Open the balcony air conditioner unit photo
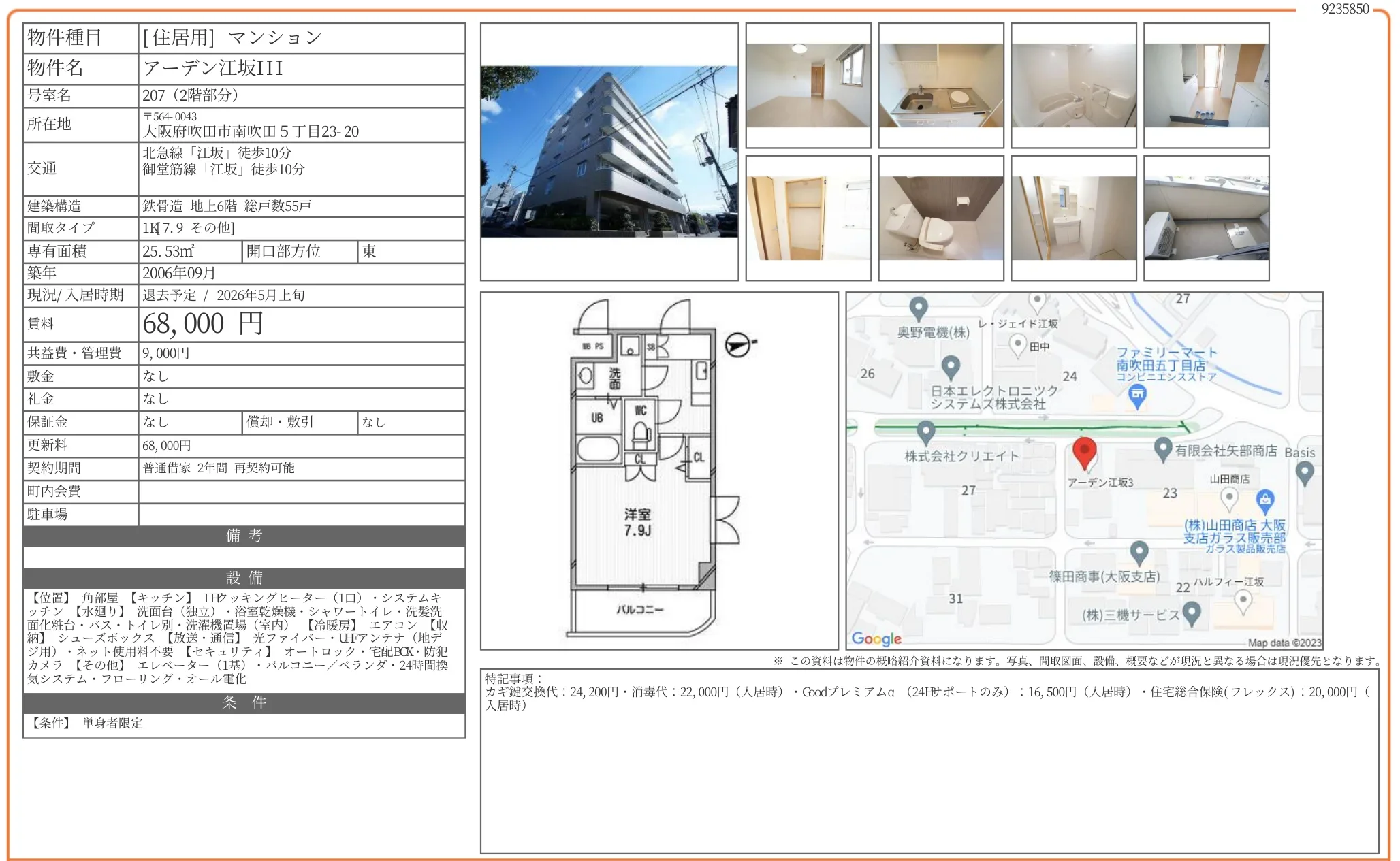 pos(1206,218)
